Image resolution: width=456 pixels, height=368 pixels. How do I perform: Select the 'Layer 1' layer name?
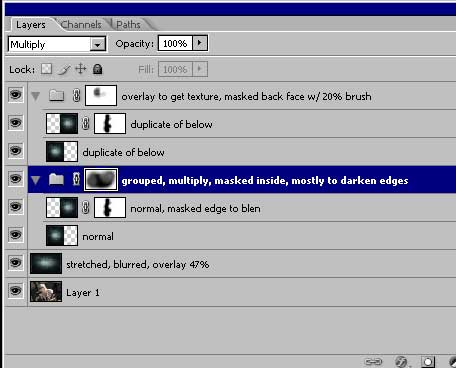pos(83,293)
